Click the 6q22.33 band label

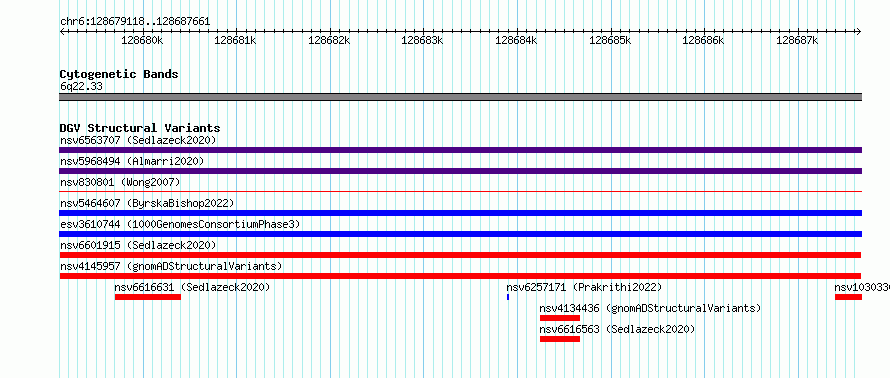tap(81, 87)
